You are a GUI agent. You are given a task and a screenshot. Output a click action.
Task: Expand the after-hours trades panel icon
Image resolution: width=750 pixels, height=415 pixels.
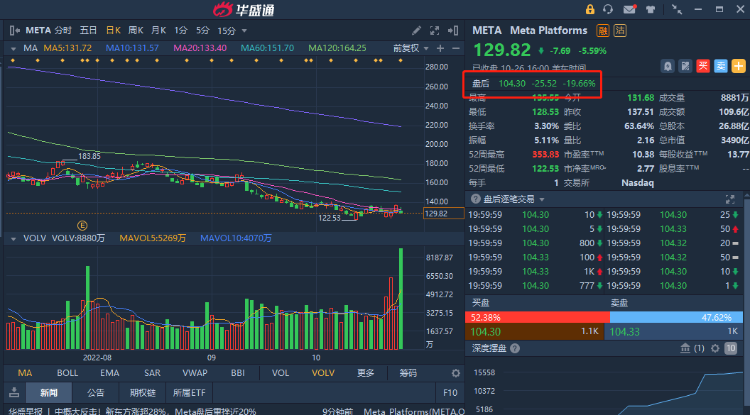click(x=730, y=199)
